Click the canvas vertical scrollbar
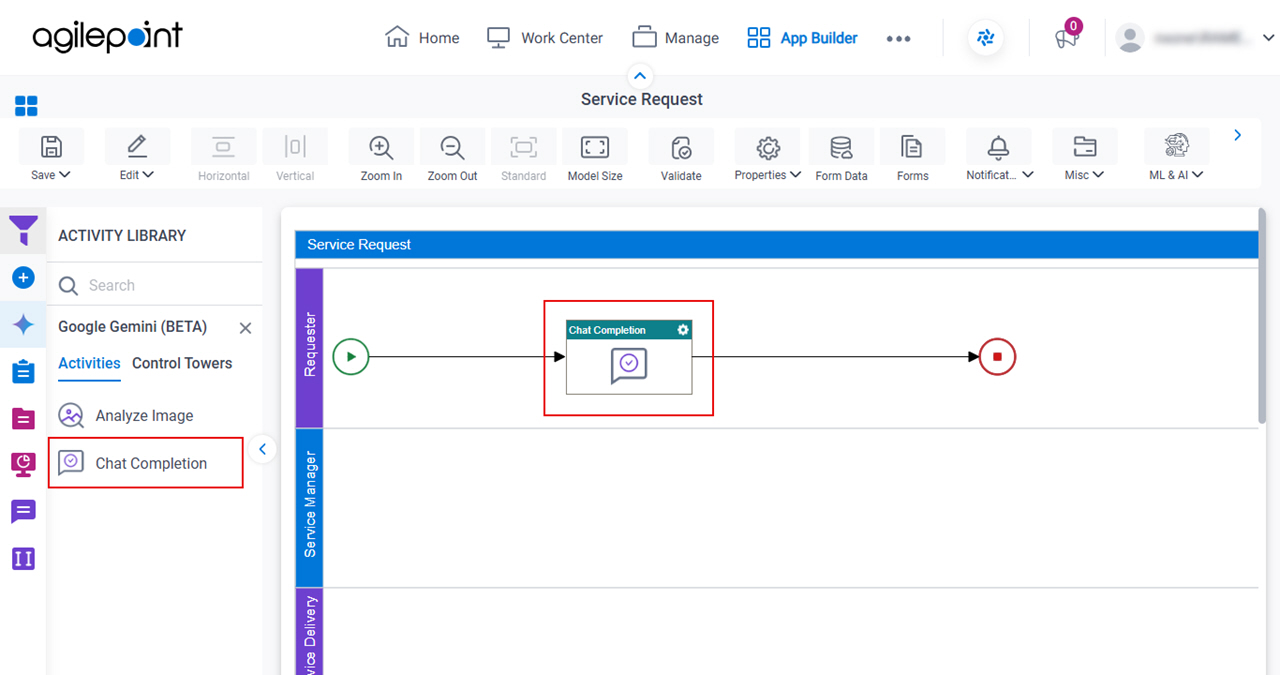This screenshot has width=1280, height=675. (1263, 315)
